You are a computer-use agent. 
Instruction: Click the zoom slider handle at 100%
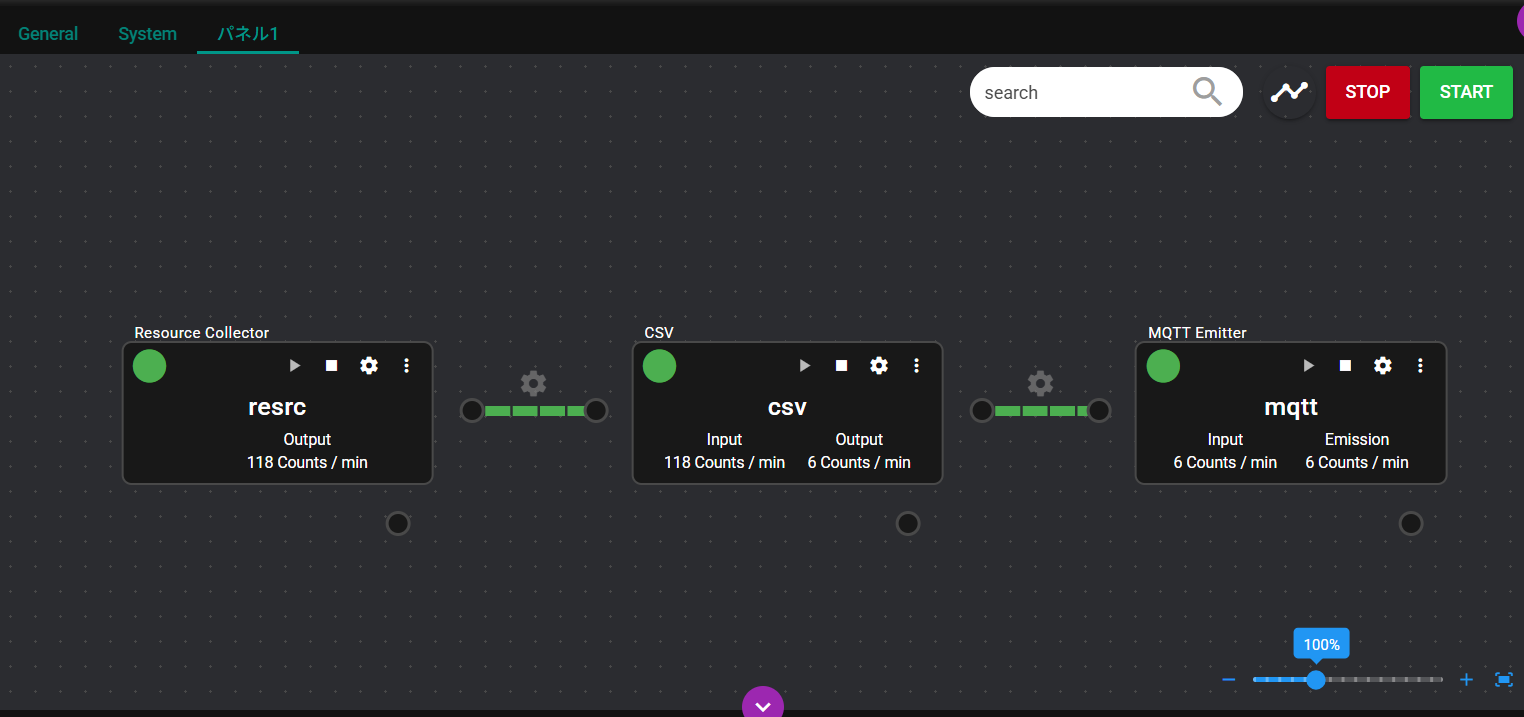point(1316,680)
